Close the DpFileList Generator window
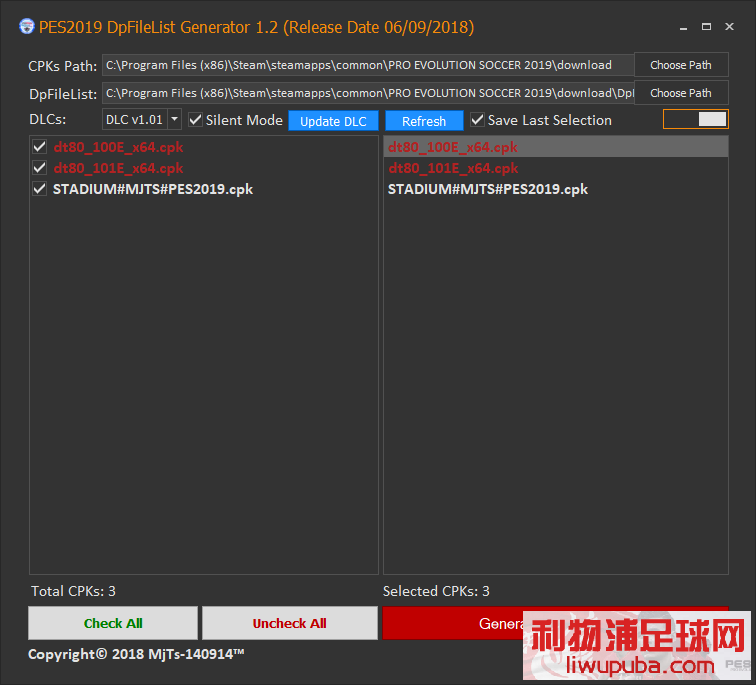The image size is (756, 685). click(729, 27)
